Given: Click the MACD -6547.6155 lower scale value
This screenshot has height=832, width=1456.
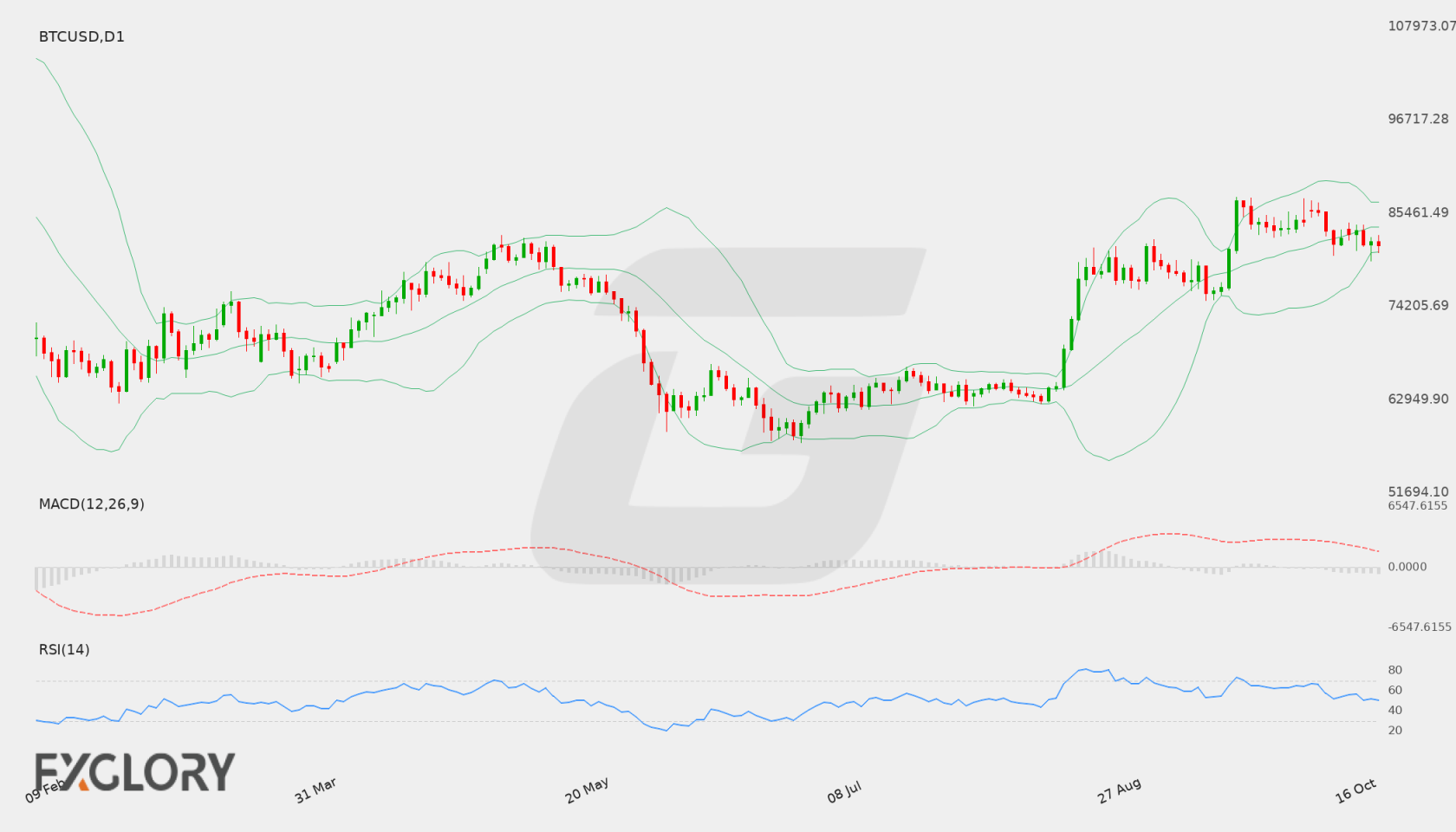Looking at the screenshot, I should 1419,627.
